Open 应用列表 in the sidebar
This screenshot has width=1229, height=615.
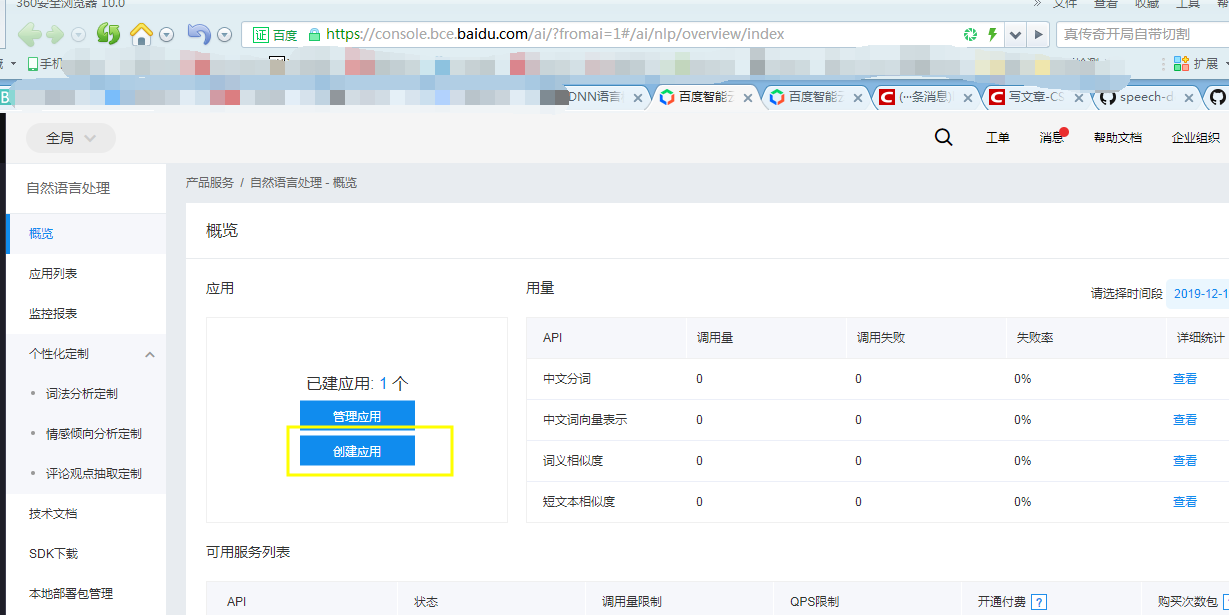click(86, 274)
